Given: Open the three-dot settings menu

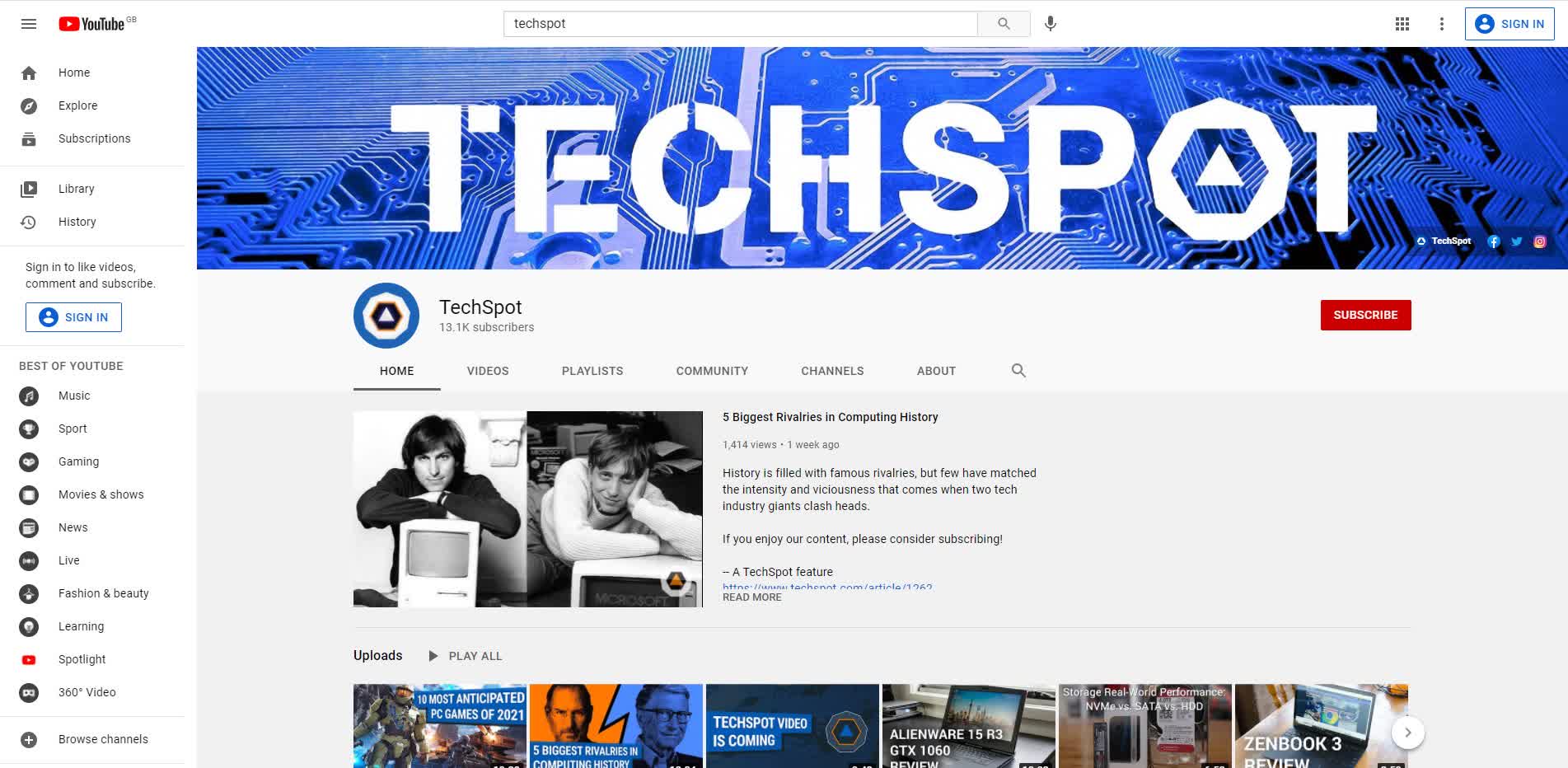Looking at the screenshot, I should pos(1442,24).
